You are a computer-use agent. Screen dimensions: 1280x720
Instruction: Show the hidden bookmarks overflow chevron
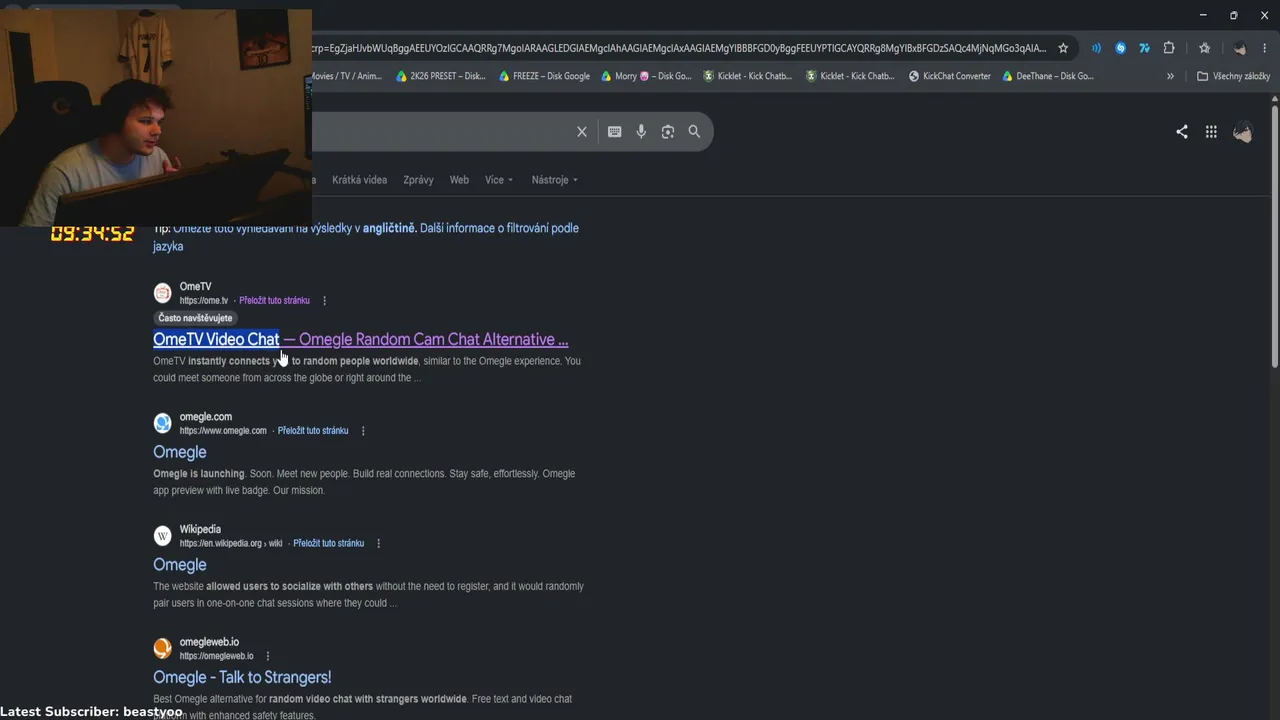point(1170,76)
